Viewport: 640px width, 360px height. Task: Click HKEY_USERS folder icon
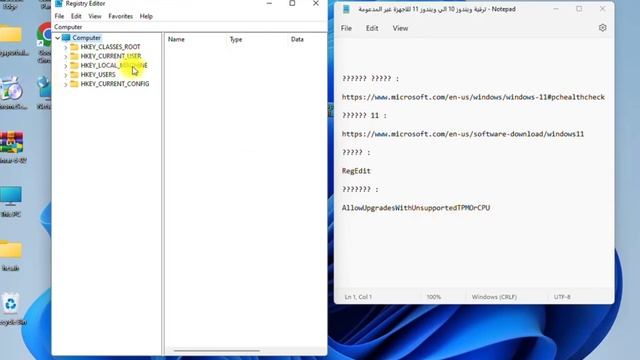pos(74,74)
